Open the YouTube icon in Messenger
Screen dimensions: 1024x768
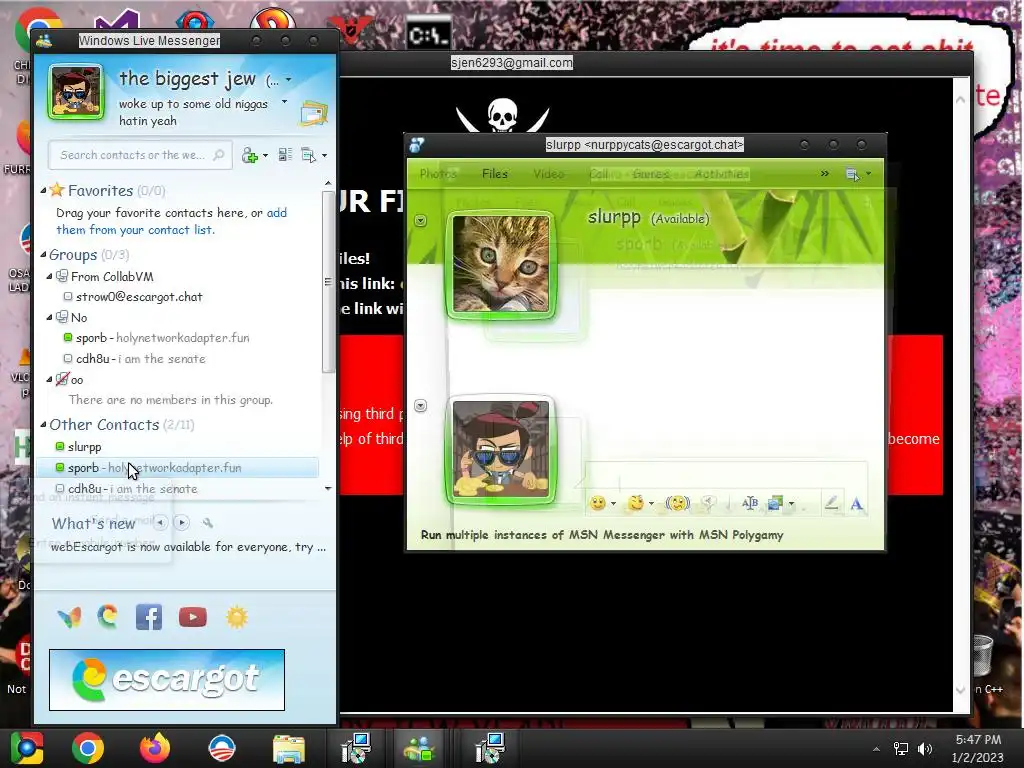click(193, 617)
